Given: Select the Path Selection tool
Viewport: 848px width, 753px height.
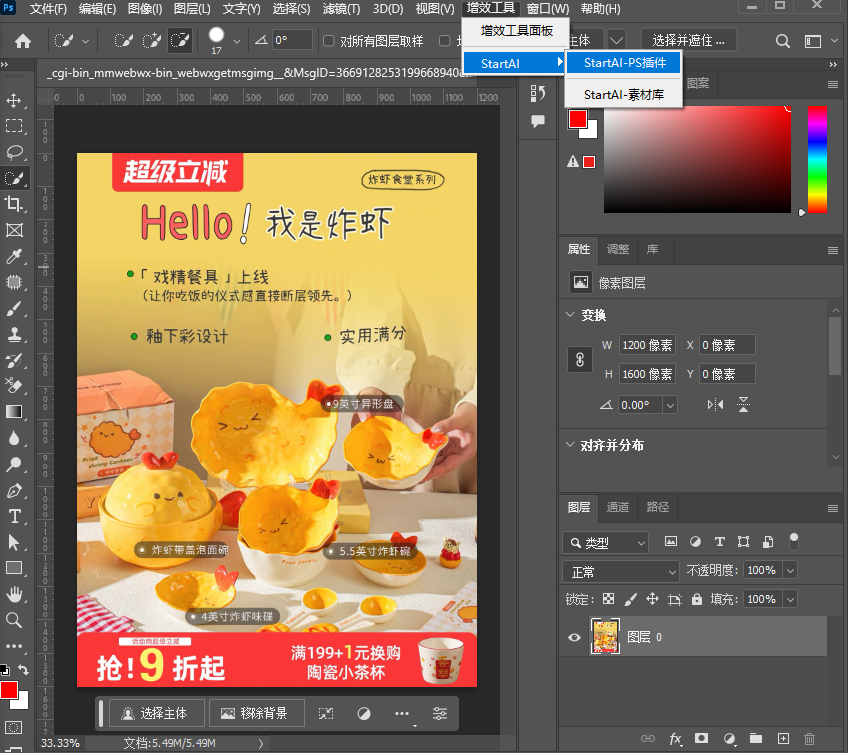Looking at the screenshot, I should [x=14, y=542].
